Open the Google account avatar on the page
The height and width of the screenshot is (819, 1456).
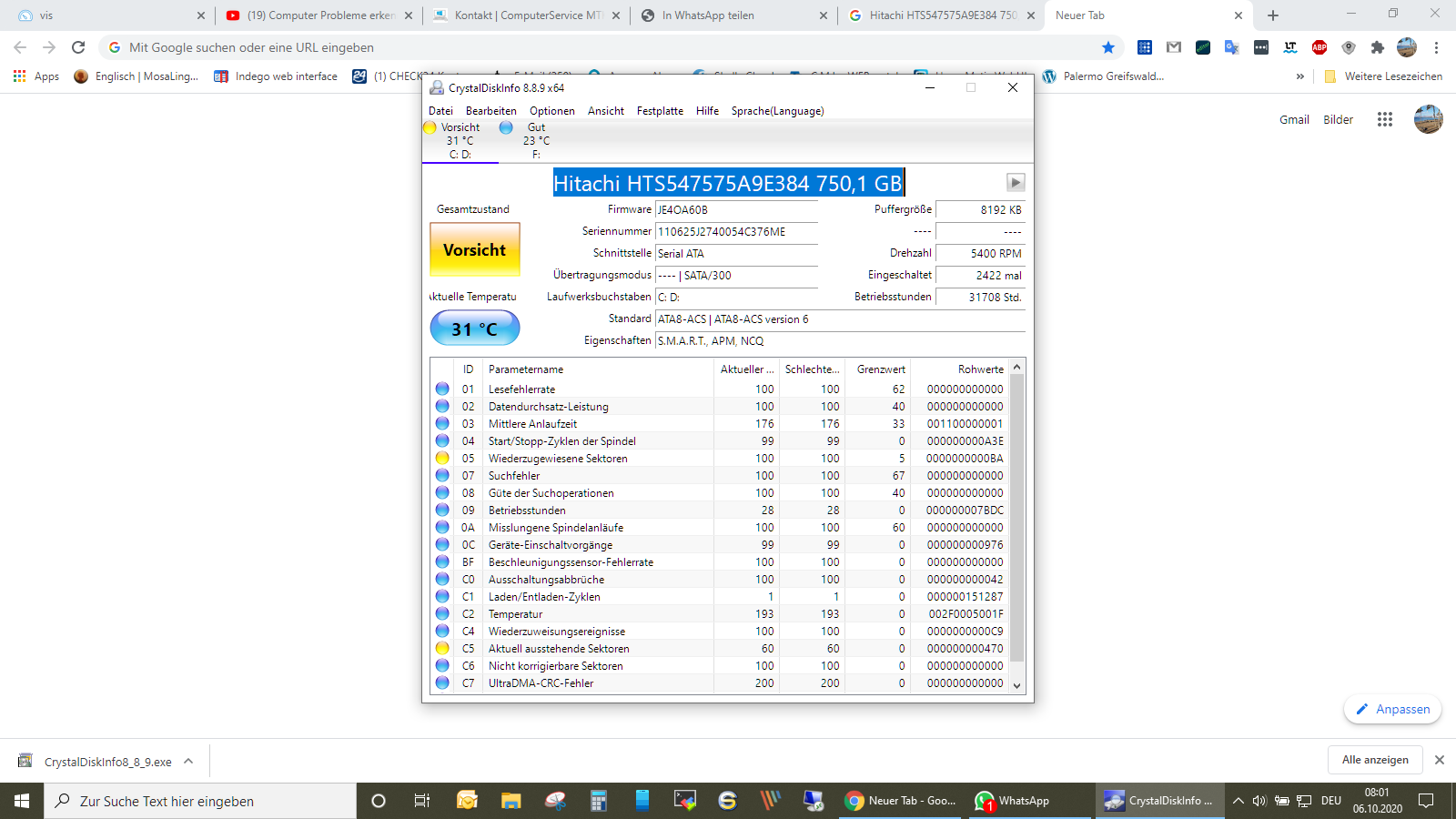[1429, 119]
